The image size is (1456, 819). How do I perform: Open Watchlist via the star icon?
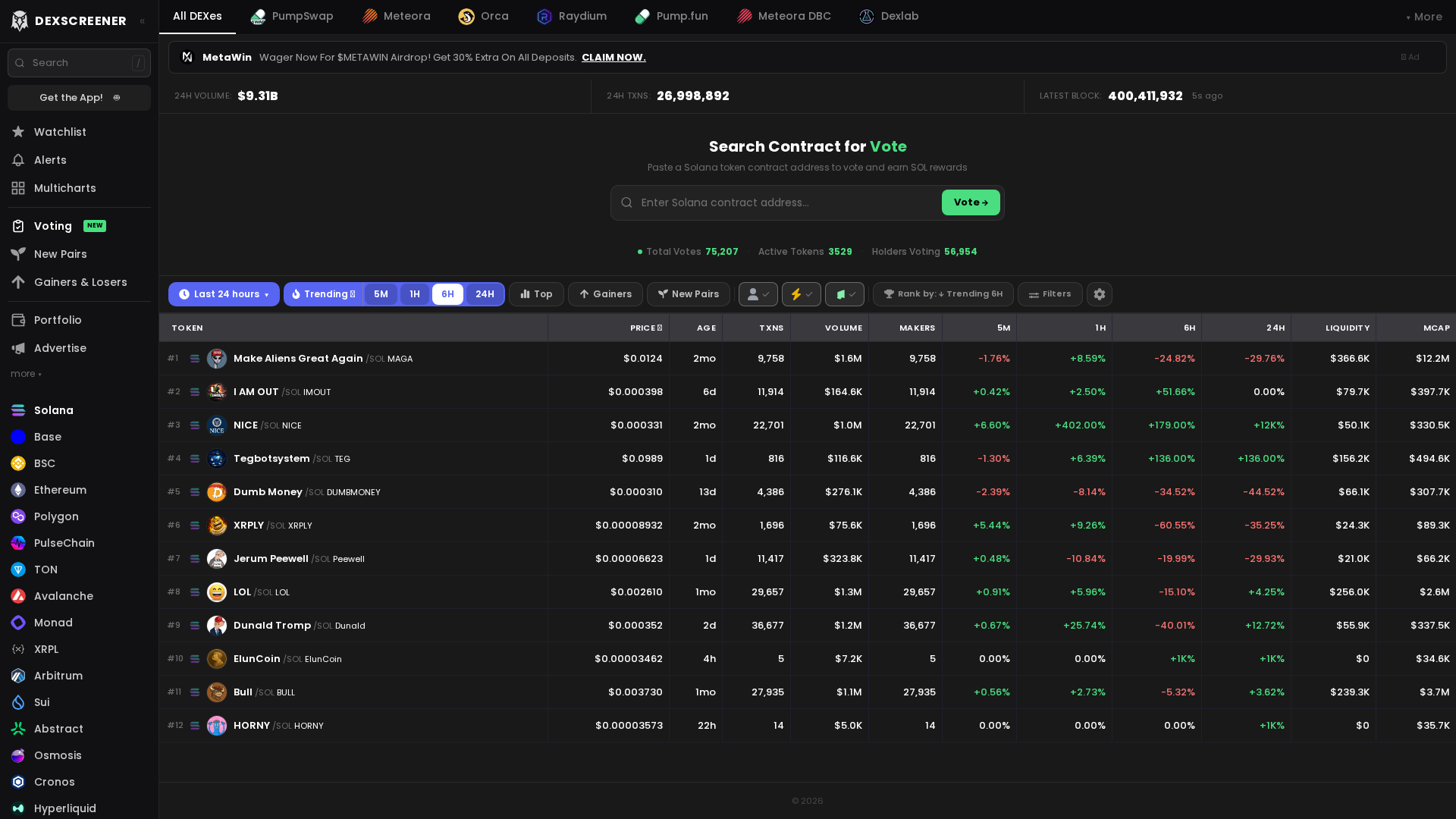(18, 132)
